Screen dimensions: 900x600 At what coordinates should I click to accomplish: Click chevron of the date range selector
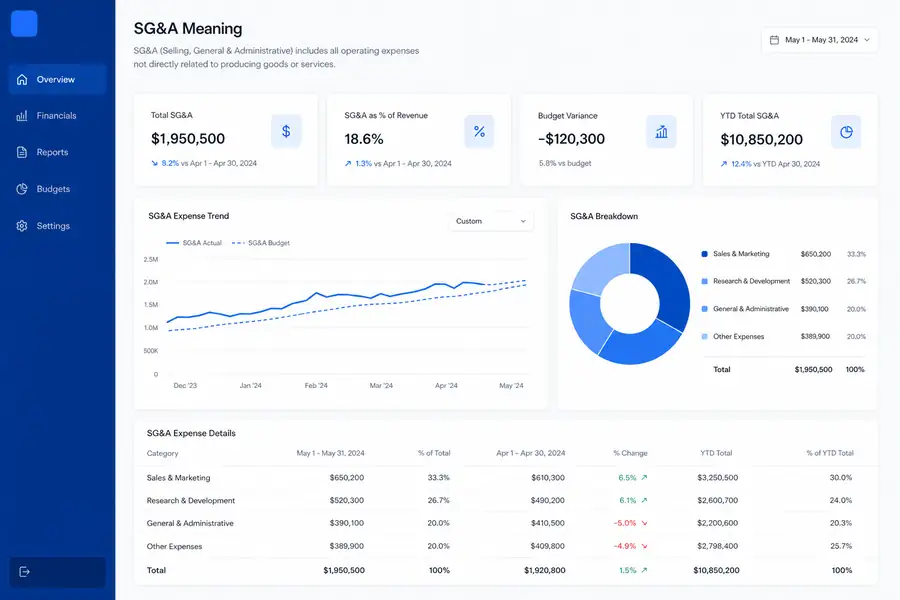[x=867, y=40]
